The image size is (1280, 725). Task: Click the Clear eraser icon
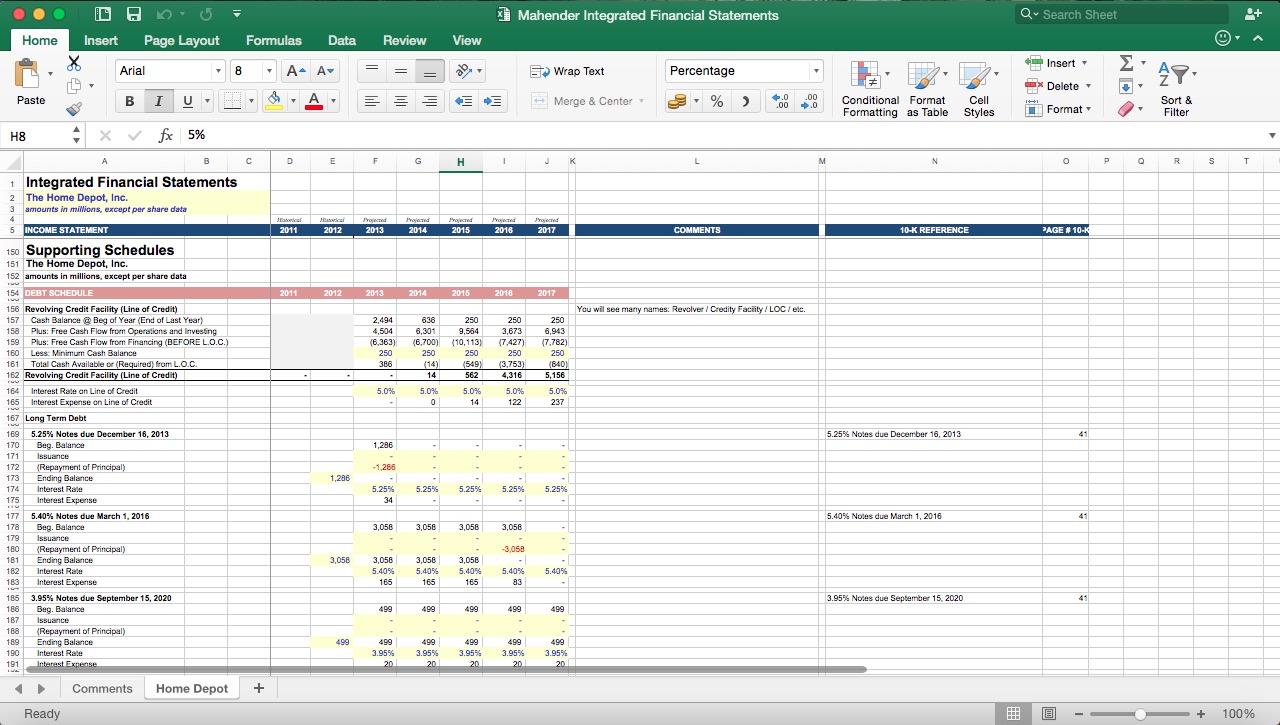[x=1128, y=108]
